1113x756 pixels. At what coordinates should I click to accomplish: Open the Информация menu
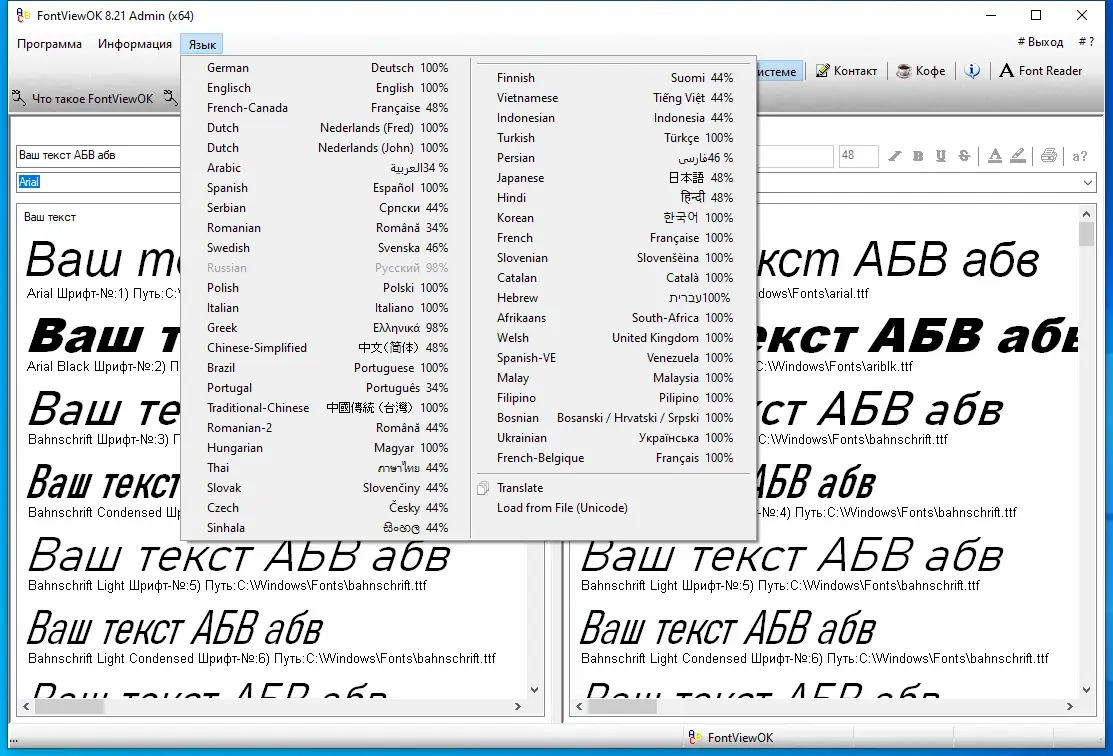pos(135,44)
